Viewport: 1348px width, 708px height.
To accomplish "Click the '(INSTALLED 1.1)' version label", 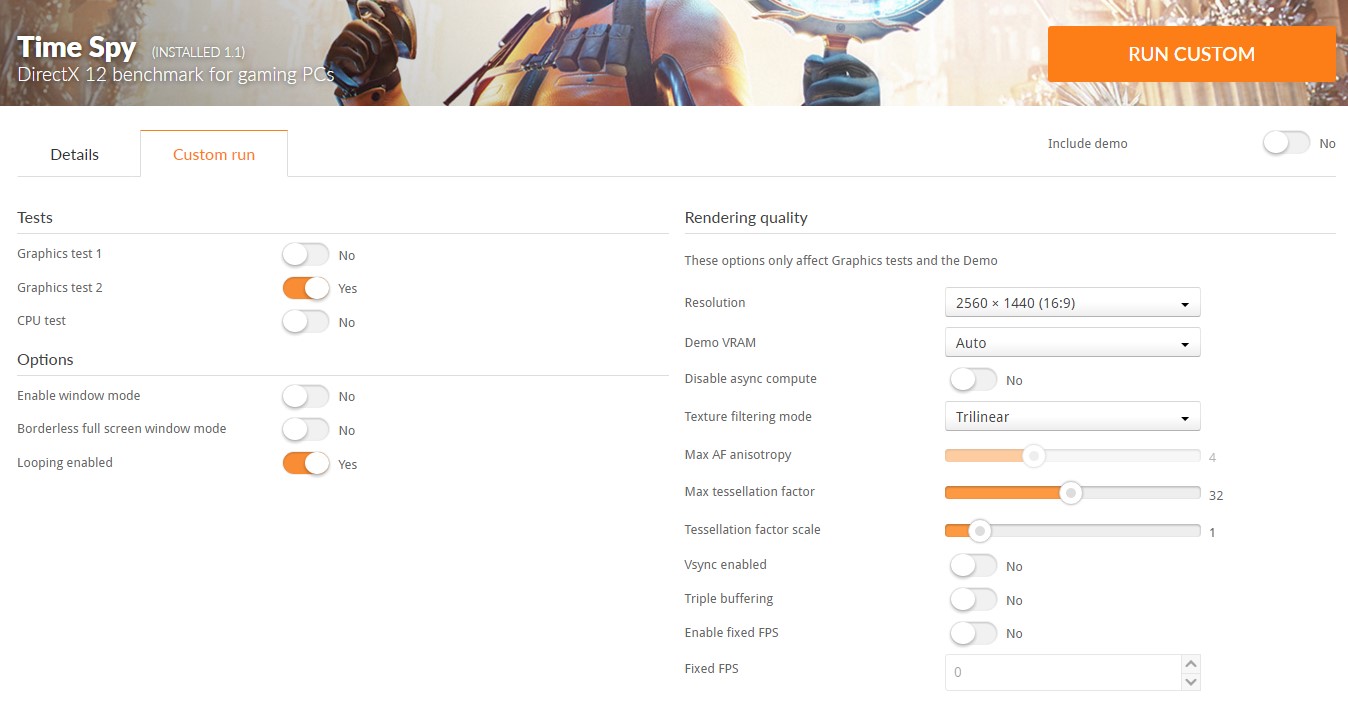I will (x=198, y=52).
